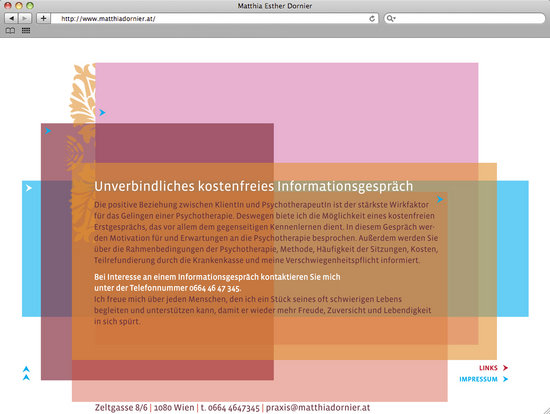Click the search magnifier dropdown icon

pyautogui.click(x=391, y=18)
